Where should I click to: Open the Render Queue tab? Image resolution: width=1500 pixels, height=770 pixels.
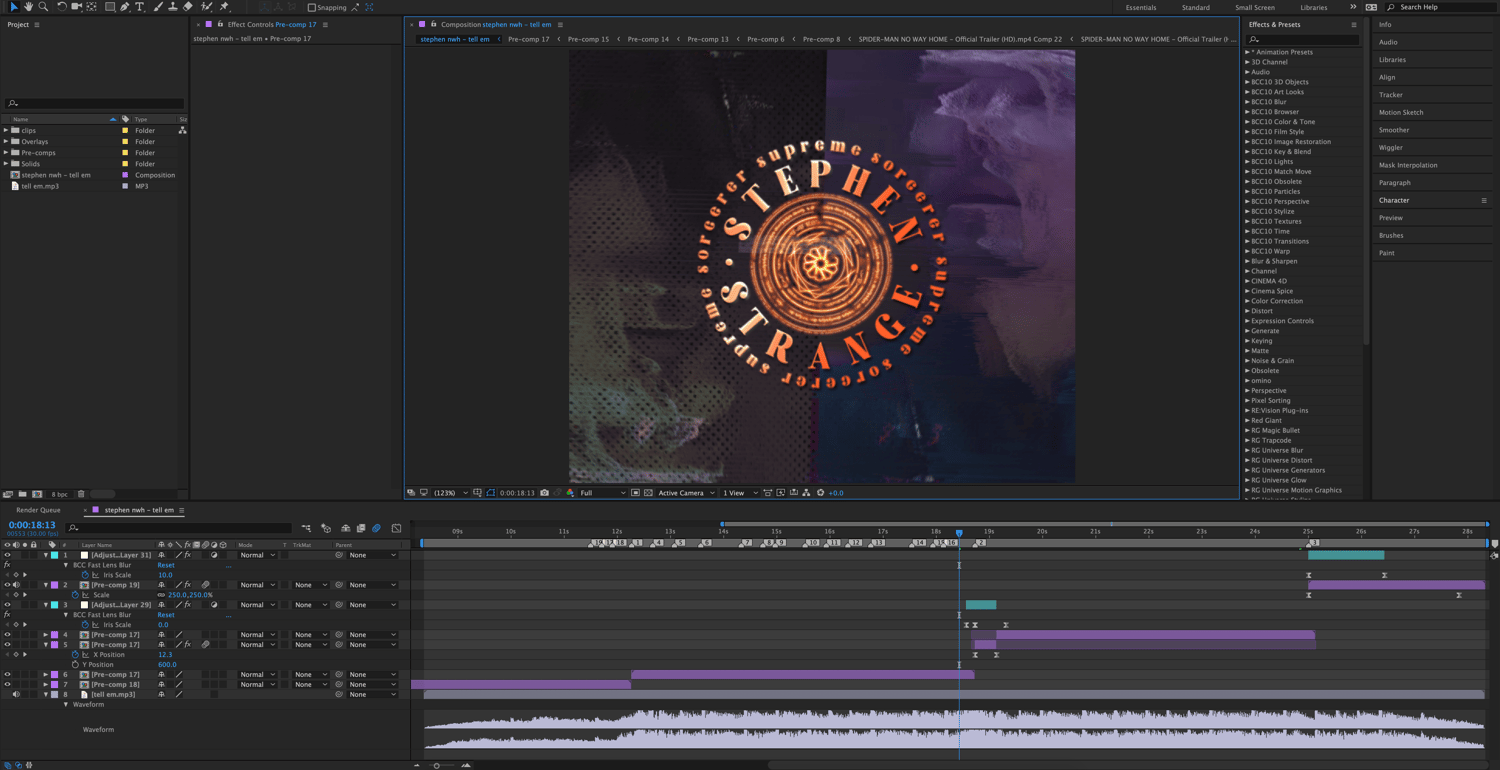click(38, 510)
